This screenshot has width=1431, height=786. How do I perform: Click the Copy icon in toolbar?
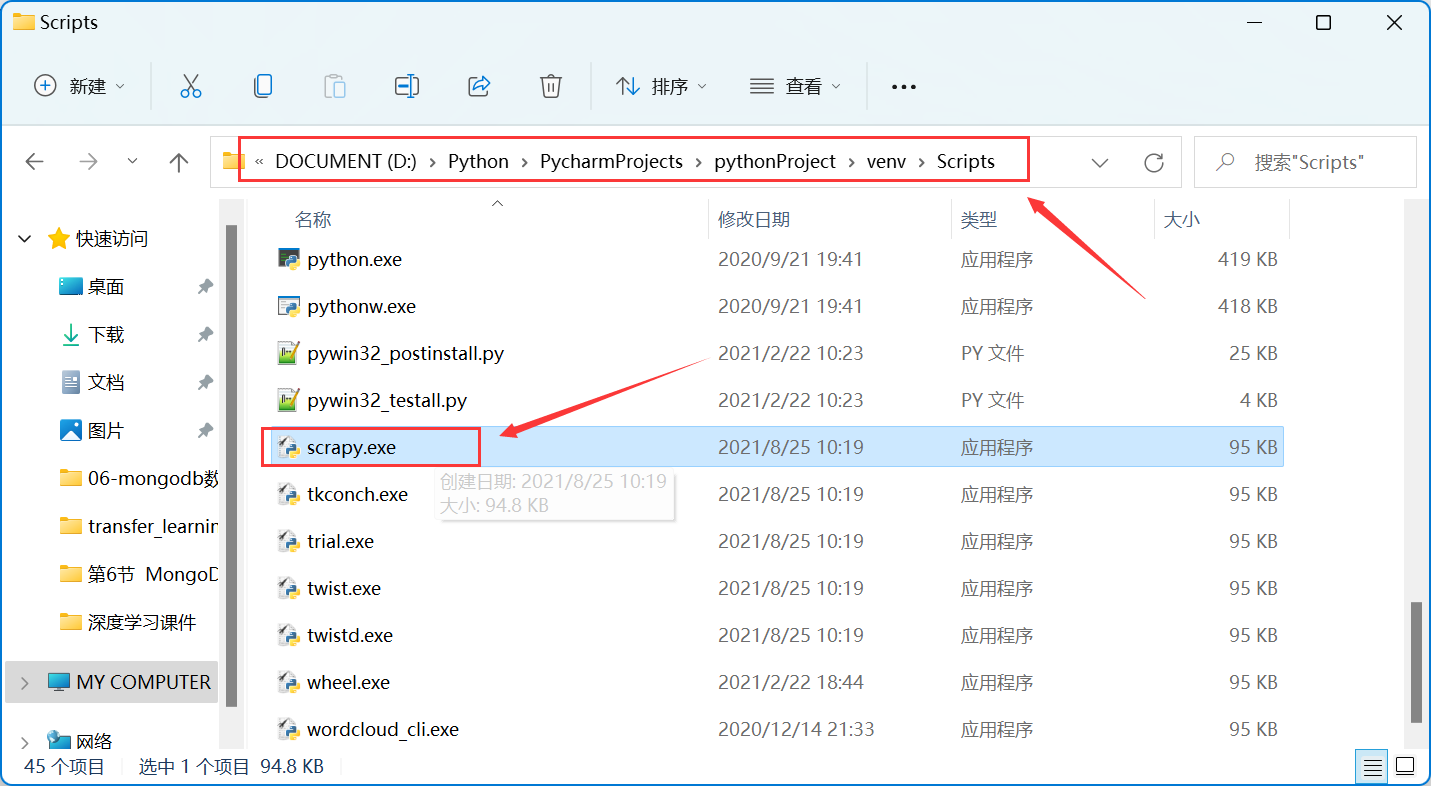[263, 87]
